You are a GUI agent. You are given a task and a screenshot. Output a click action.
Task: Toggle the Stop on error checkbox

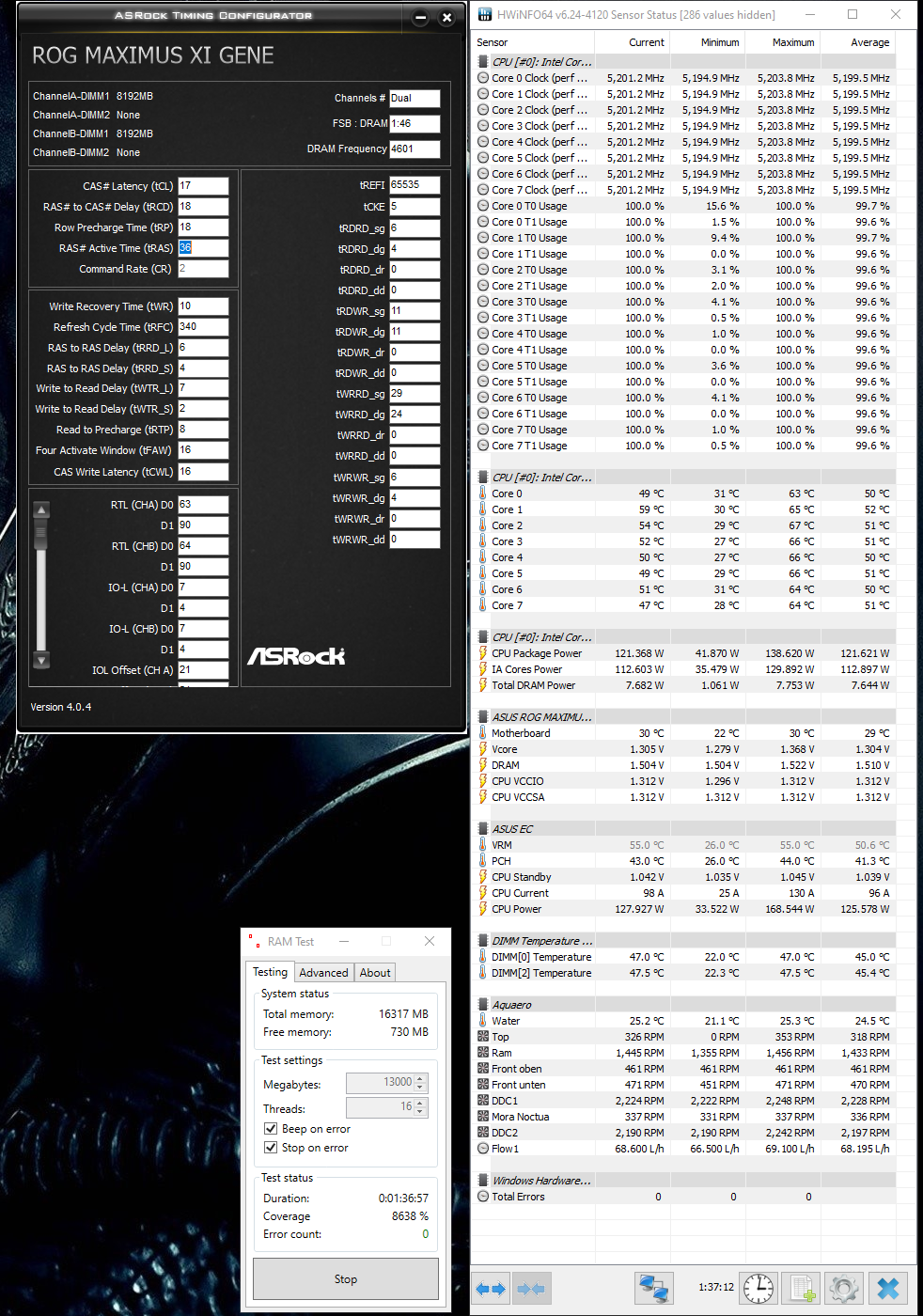coord(271,1148)
